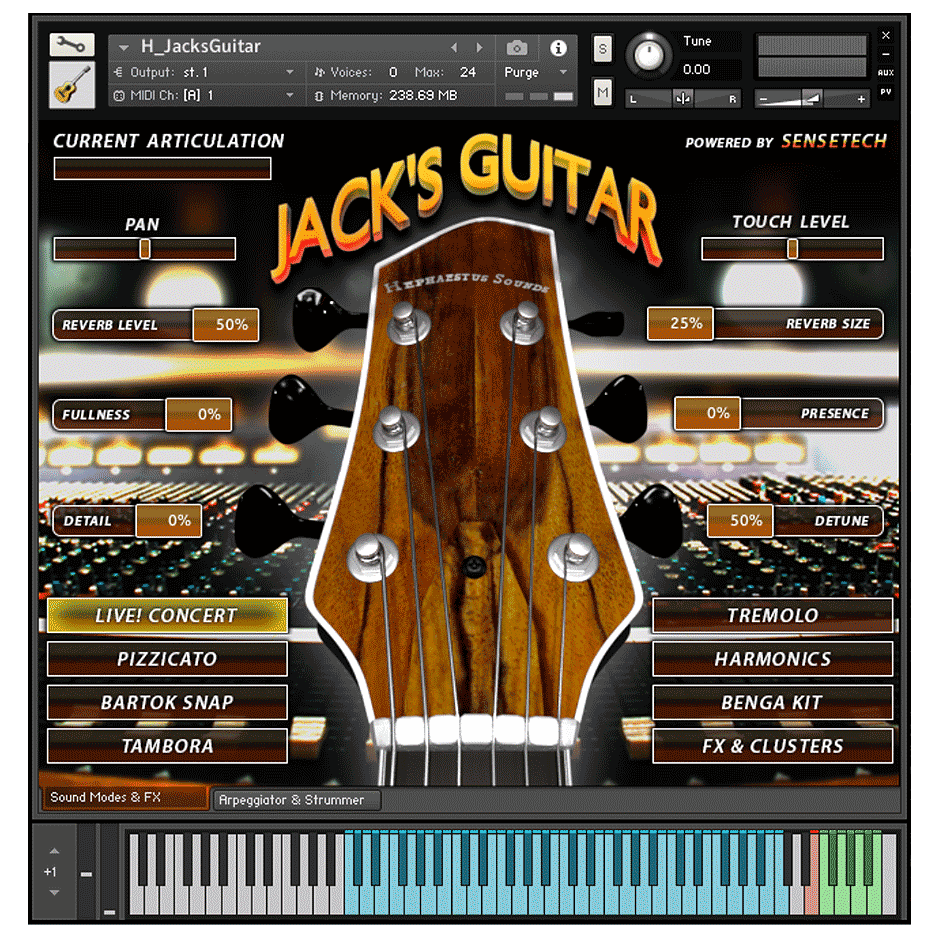
Task: Select the LIVE! CONCERT articulation
Action: (168, 616)
